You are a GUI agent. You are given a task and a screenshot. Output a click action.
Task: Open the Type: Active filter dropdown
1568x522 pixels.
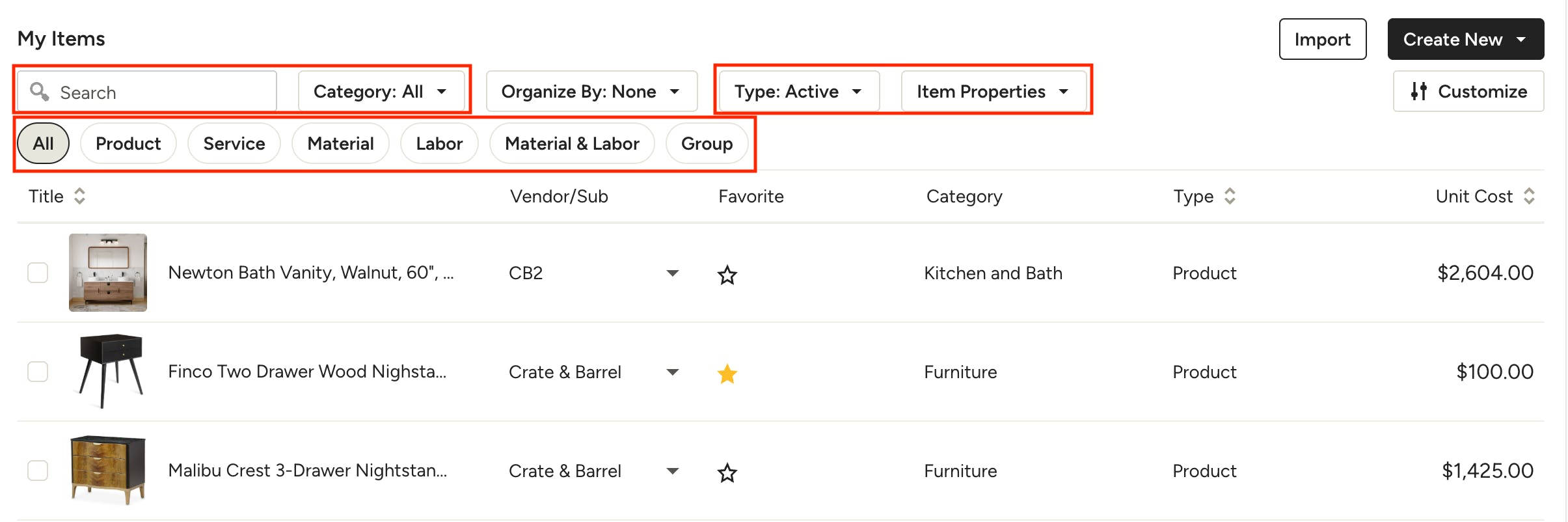click(798, 92)
